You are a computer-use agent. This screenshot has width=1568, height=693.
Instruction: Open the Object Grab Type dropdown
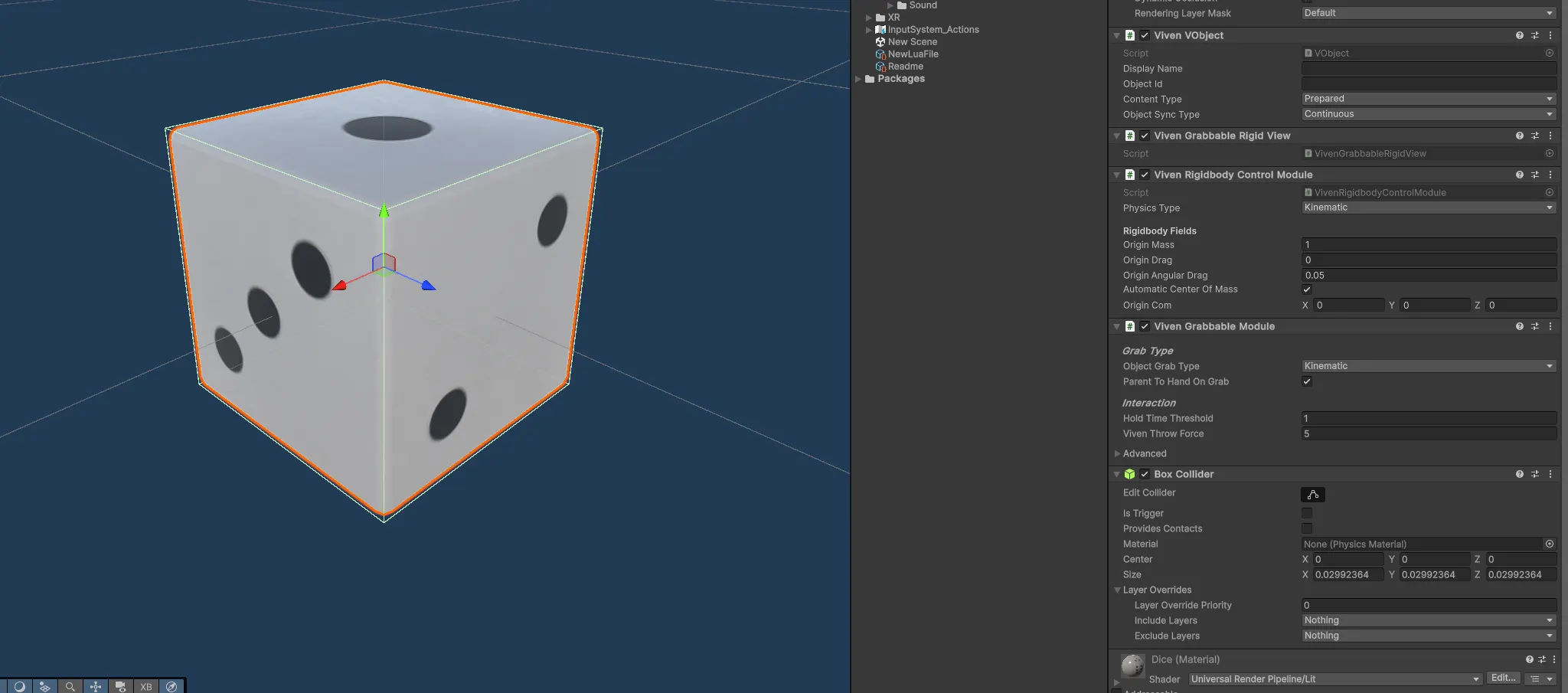pyautogui.click(x=1429, y=366)
